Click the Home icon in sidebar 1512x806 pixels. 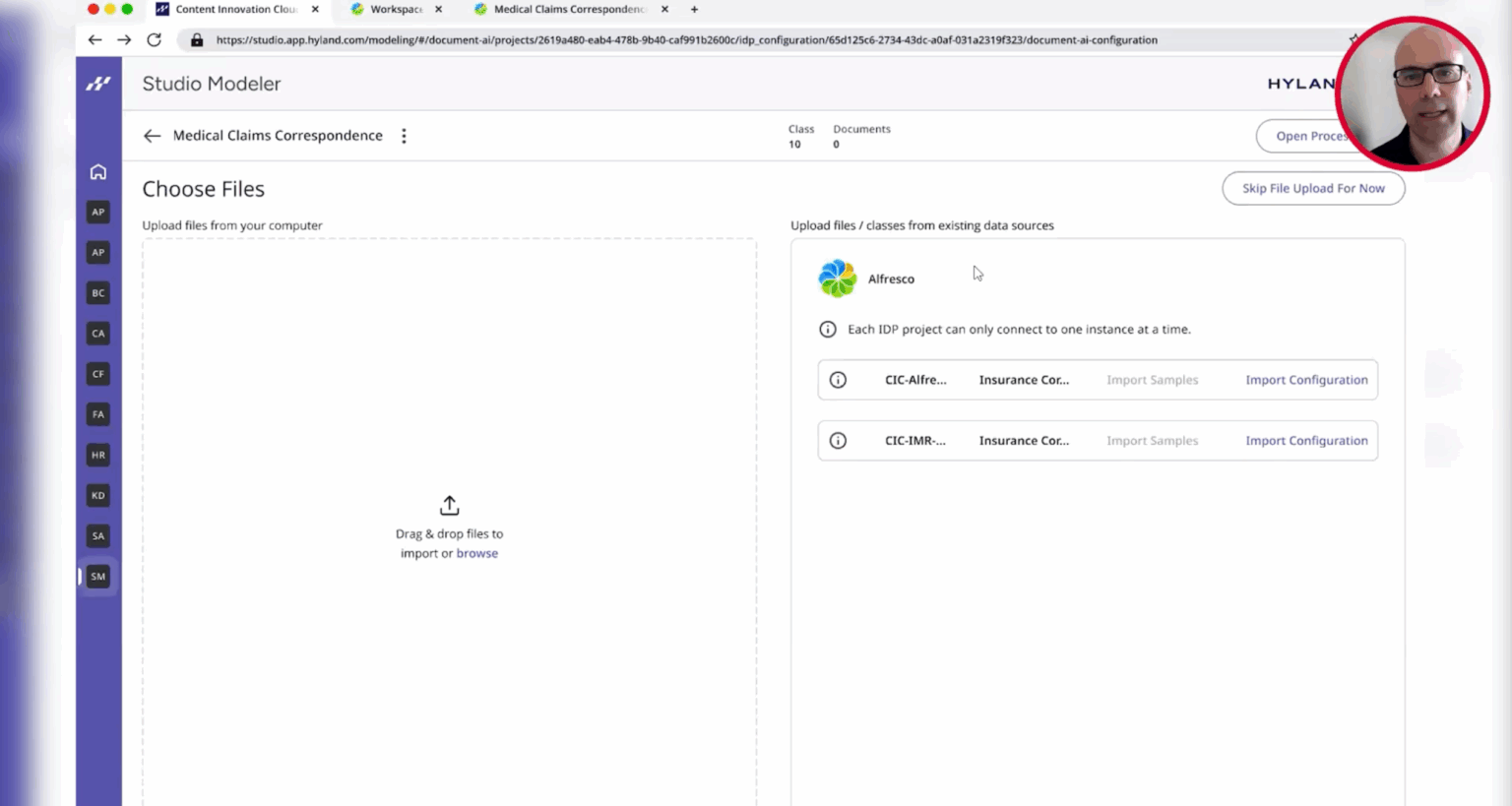[98, 172]
